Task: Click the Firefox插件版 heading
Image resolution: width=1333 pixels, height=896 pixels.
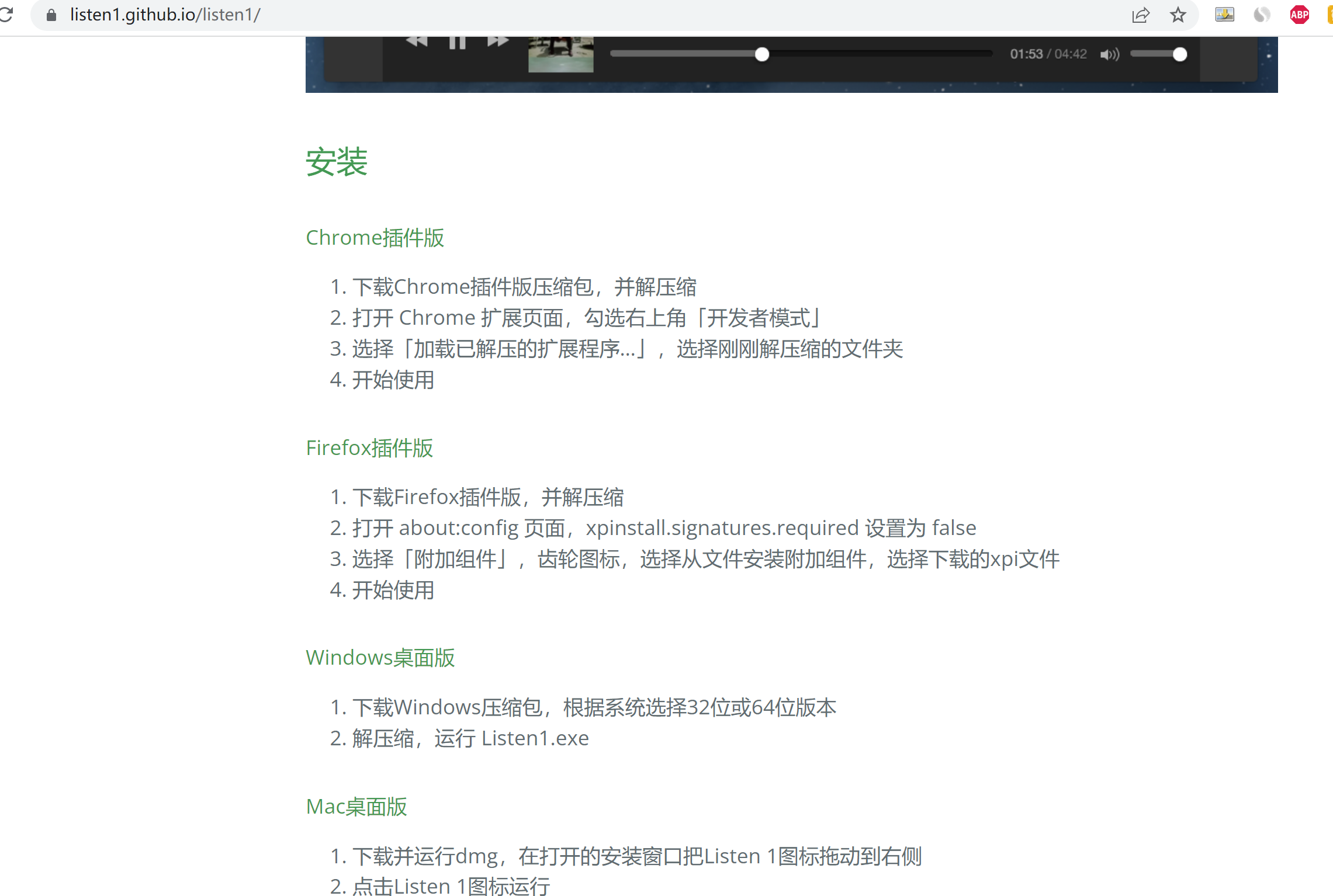Action: tap(369, 448)
